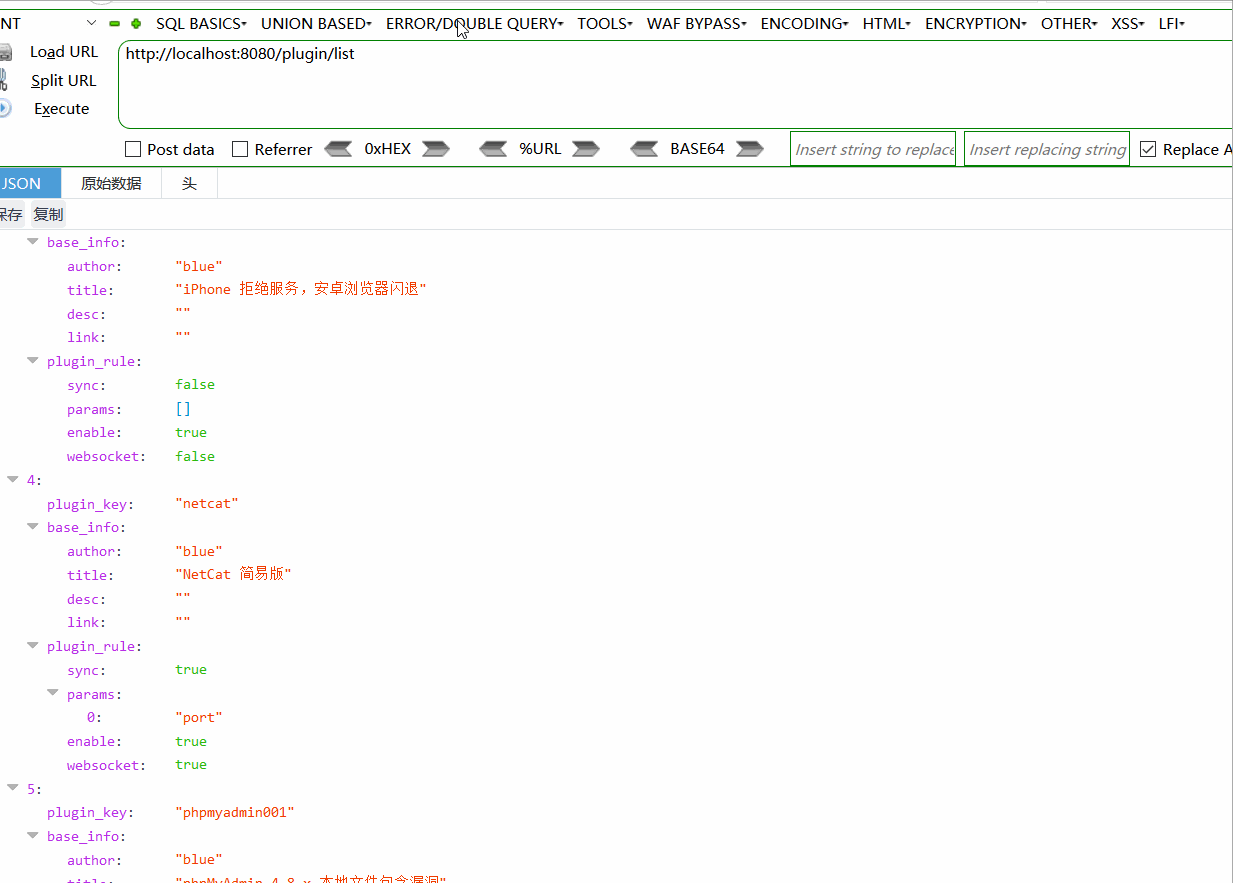Click the %URL label

tap(540, 149)
